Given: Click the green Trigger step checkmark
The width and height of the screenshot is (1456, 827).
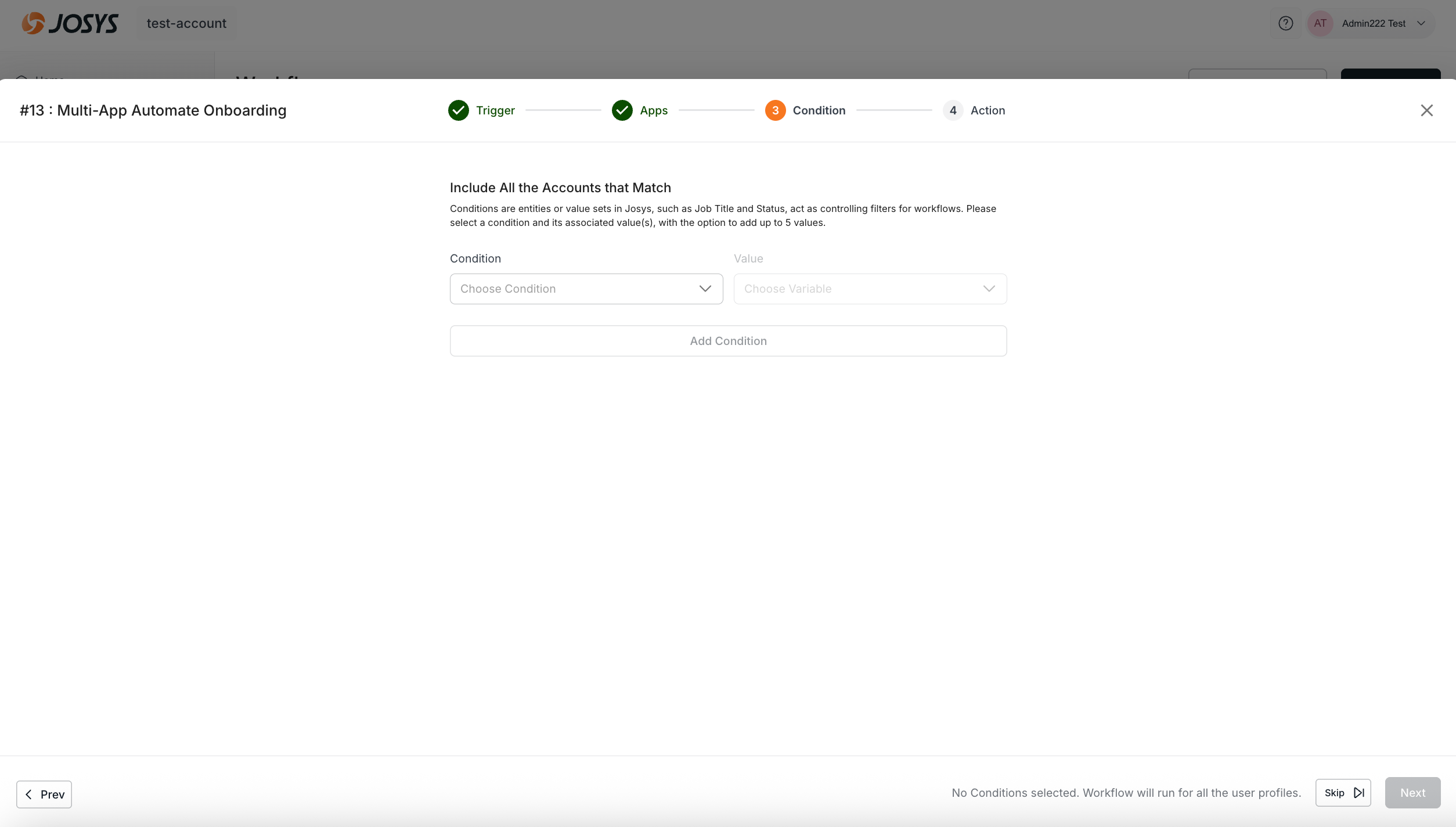Looking at the screenshot, I should point(459,110).
